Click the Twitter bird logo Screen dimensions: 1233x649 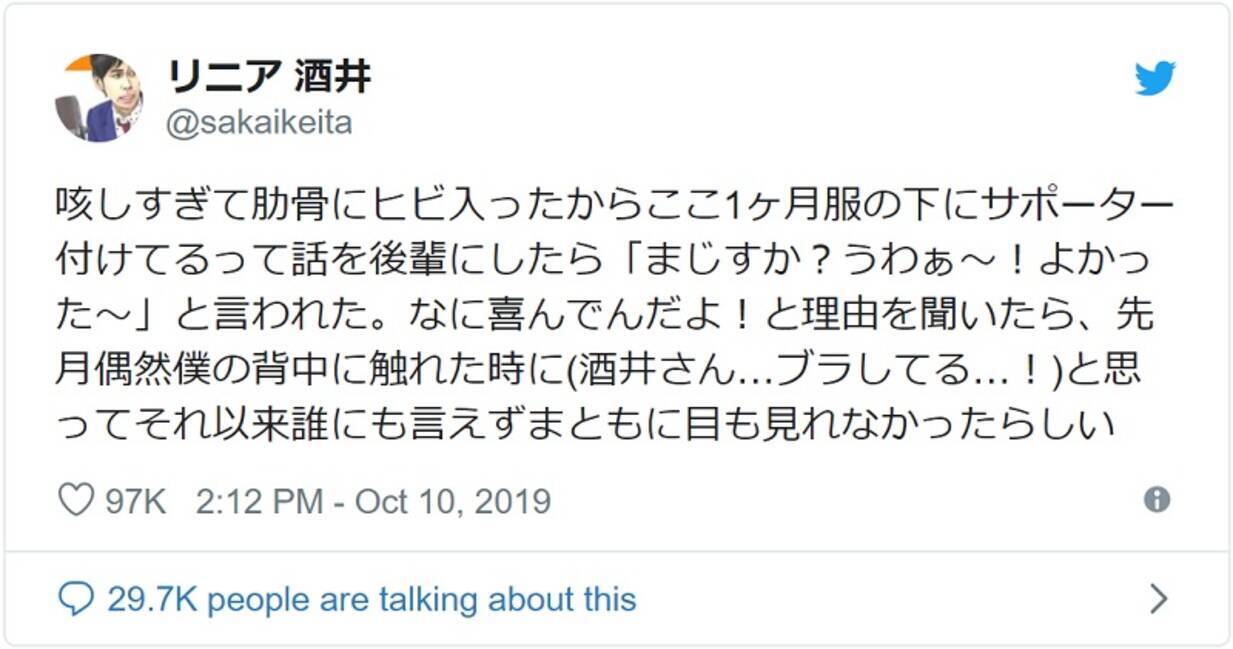click(1154, 79)
